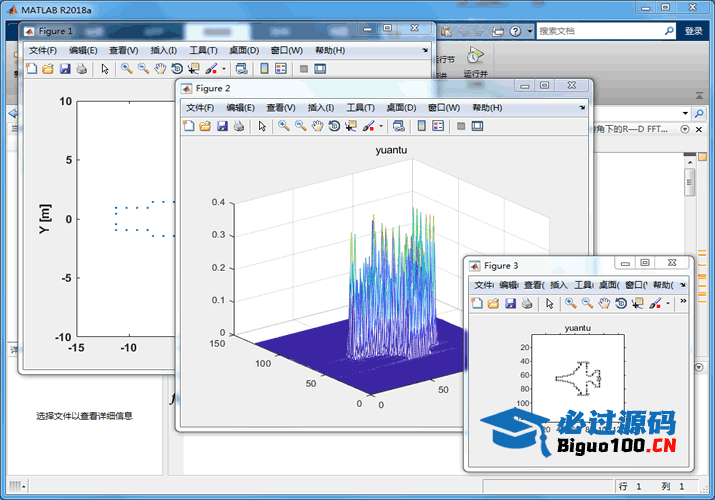Screen dimensions: 715x500
Task: Click New Figure icon in Figure 2 toolbar
Action: [x=189, y=126]
